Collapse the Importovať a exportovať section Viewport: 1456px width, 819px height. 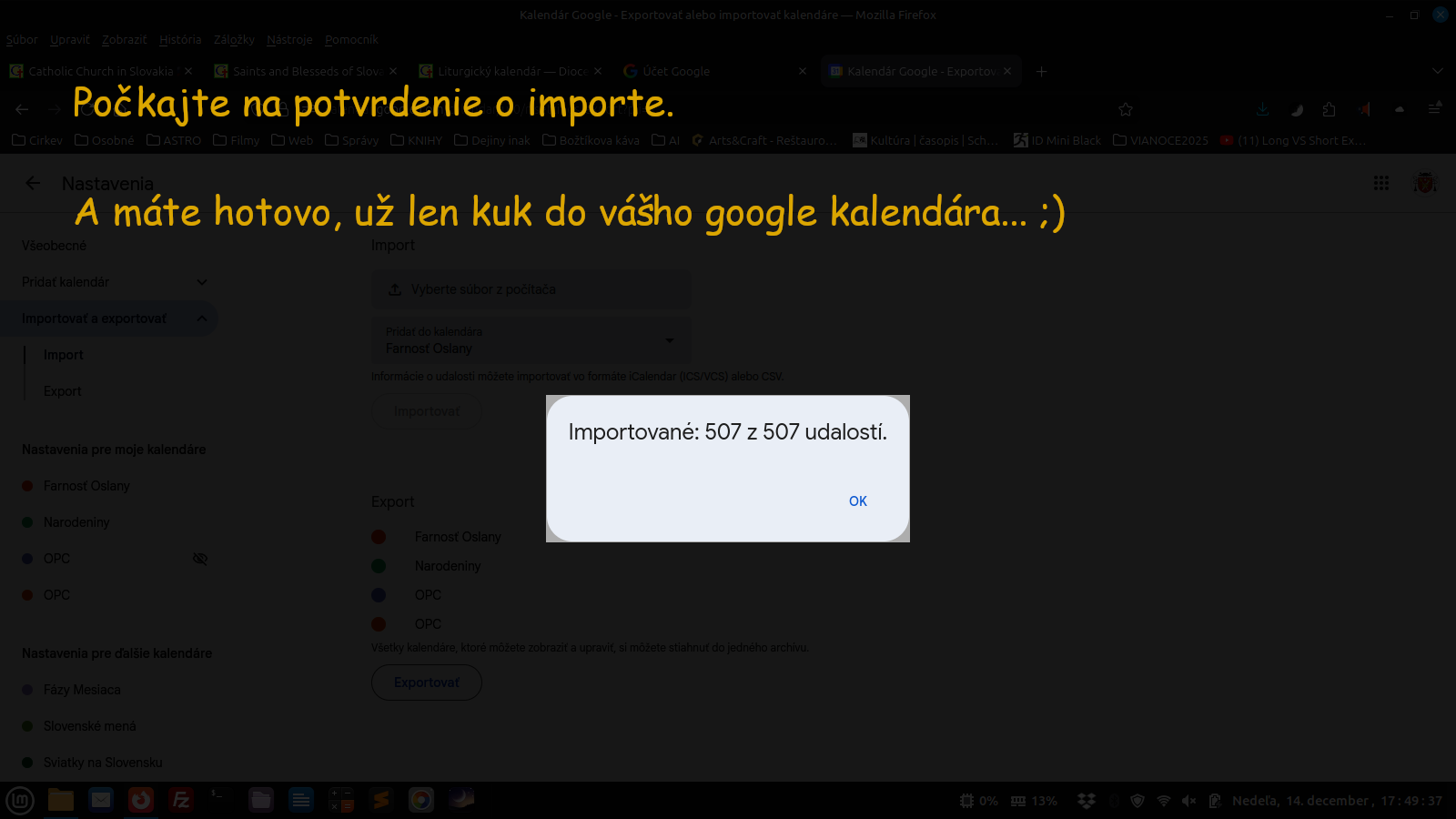point(202,318)
